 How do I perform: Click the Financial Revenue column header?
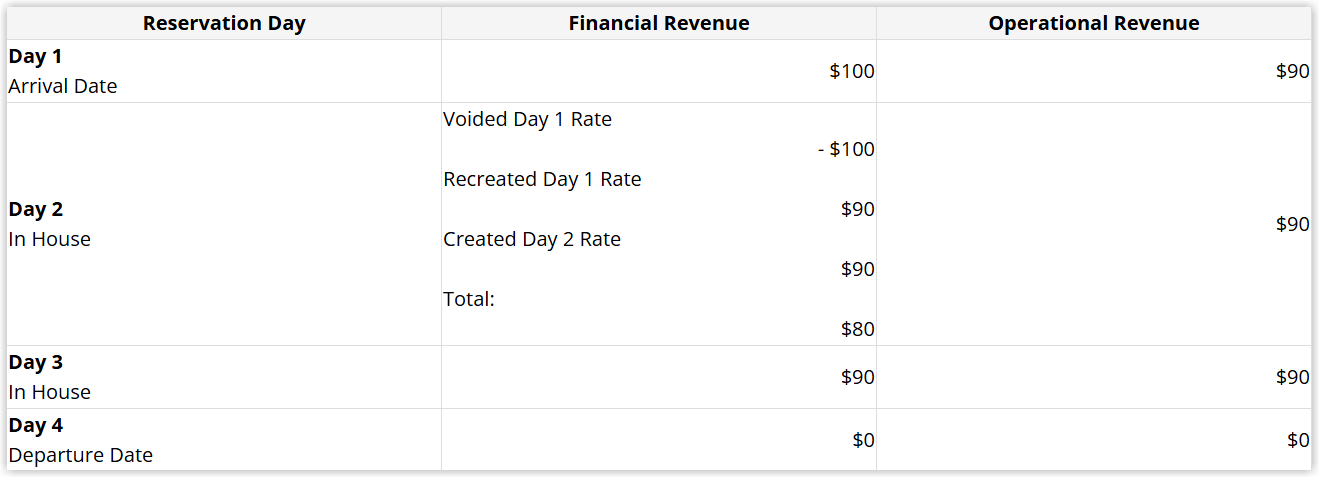tap(658, 23)
